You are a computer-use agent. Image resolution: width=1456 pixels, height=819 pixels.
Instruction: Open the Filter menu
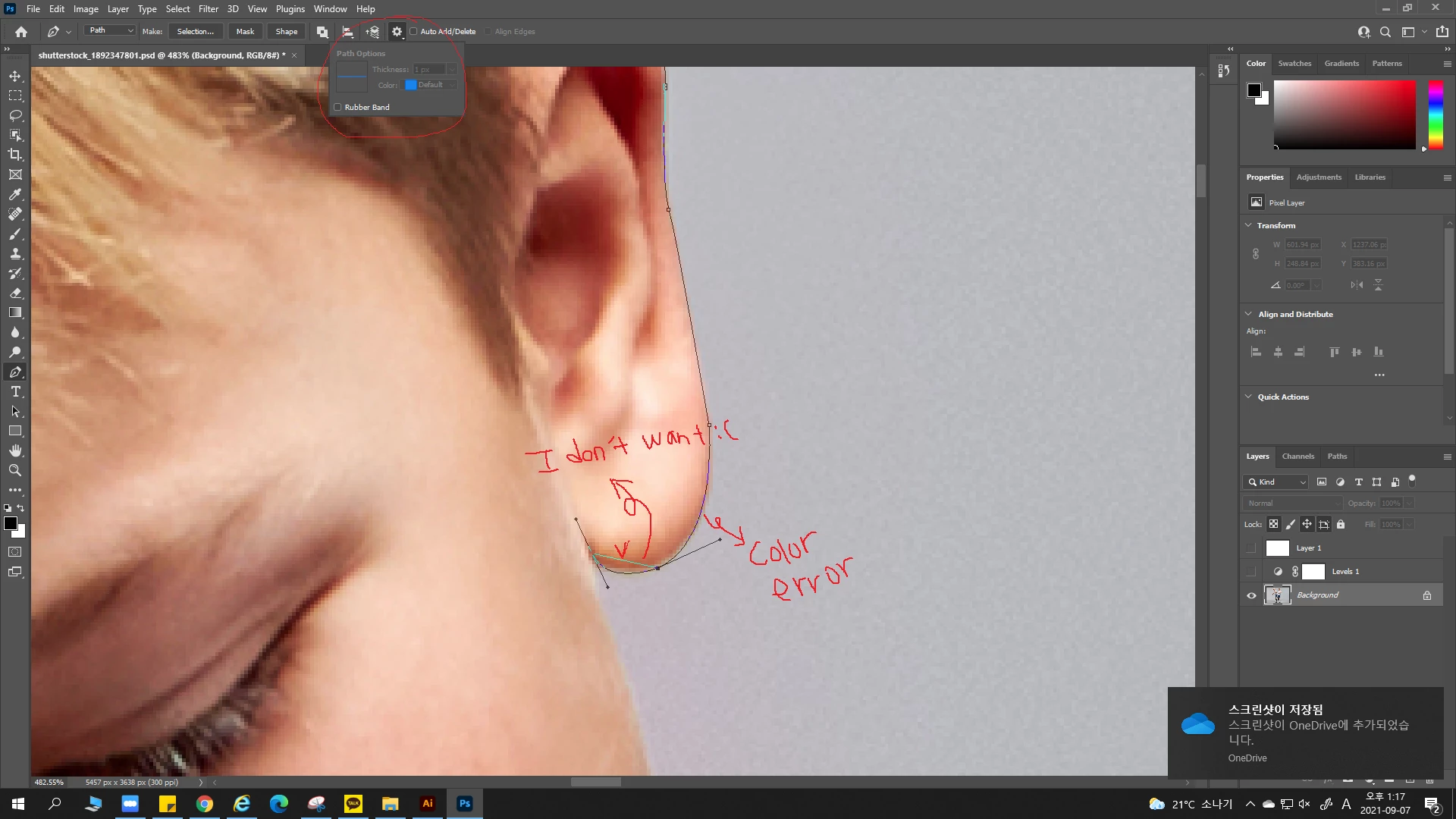[208, 9]
